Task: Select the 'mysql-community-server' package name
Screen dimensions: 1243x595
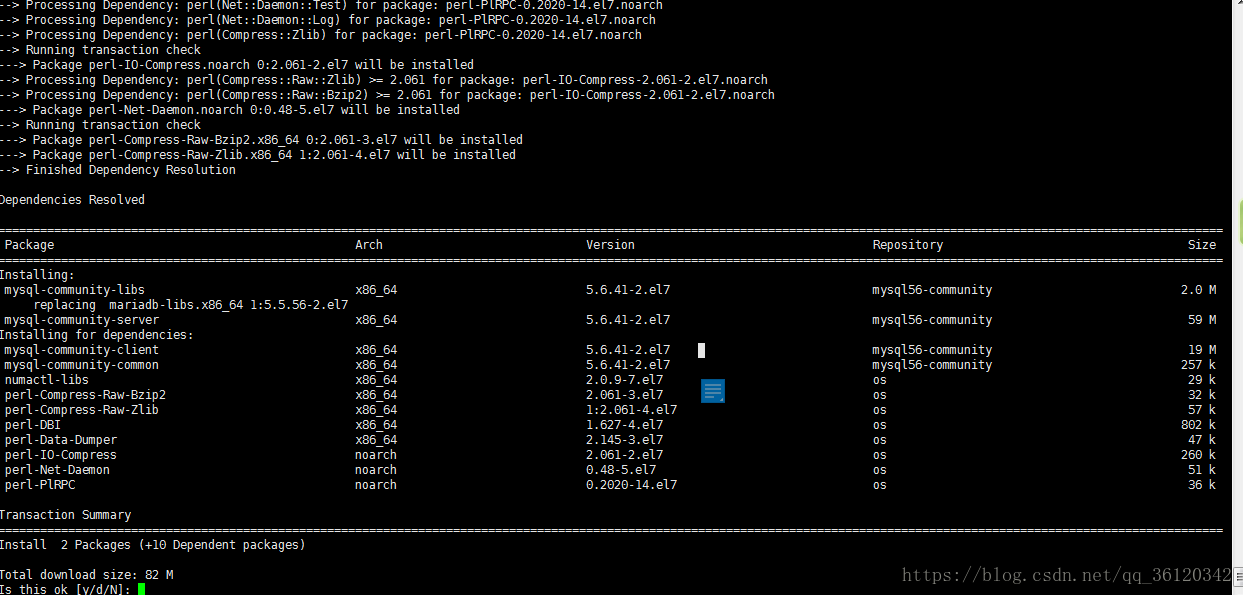Action: (x=82, y=320)
